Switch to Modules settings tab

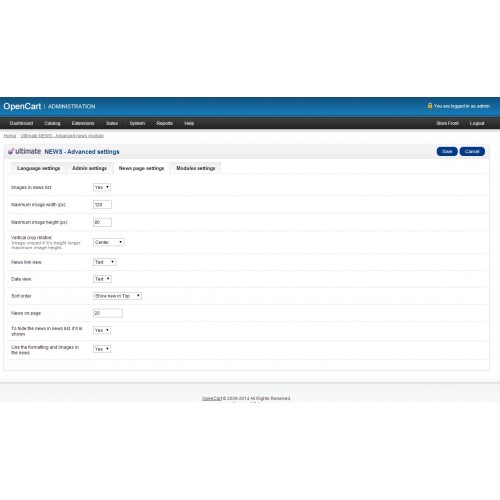point(196,168)
